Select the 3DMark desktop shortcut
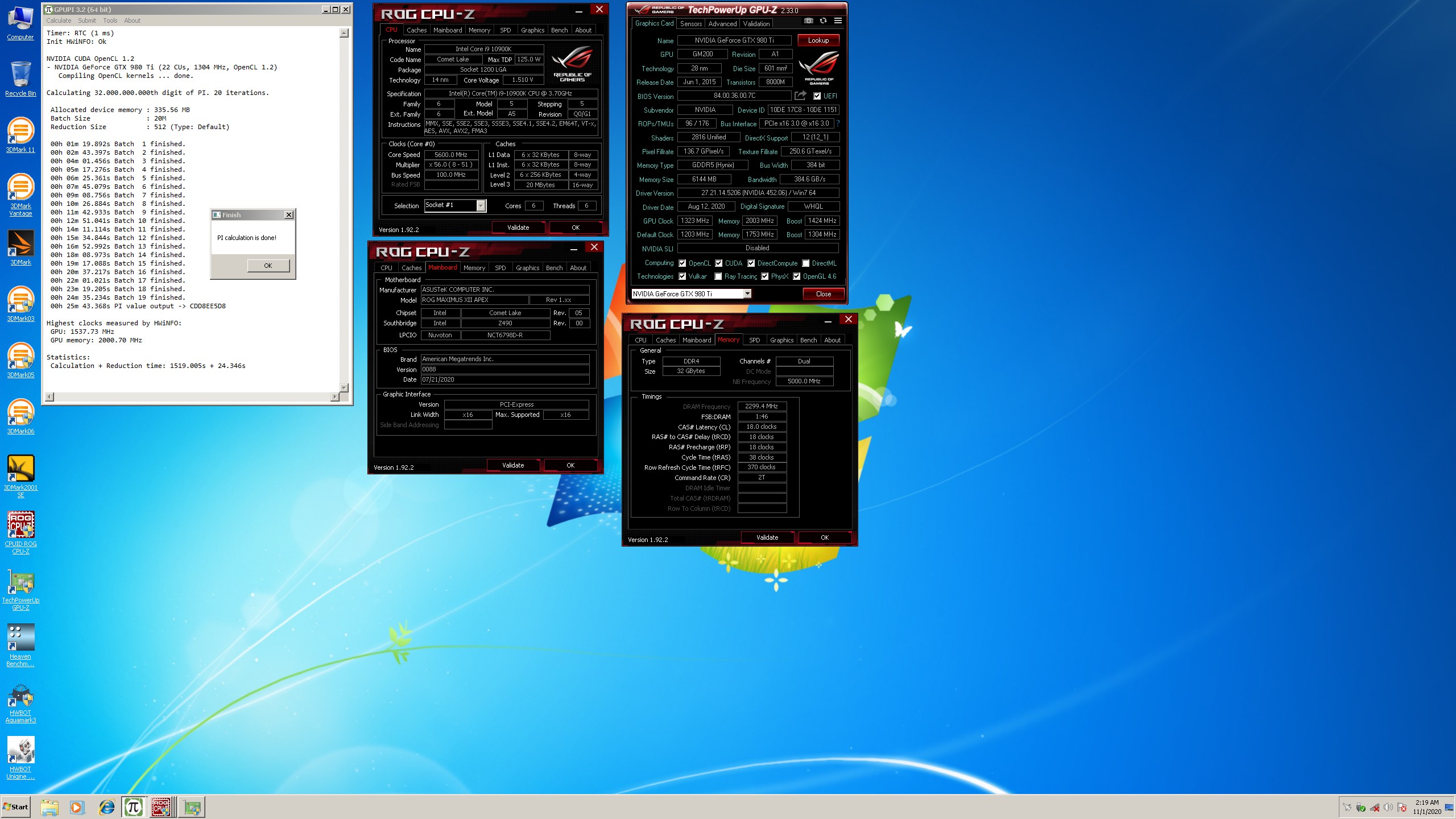This screenshot has height=819, width=1456. [x=20, y=247]
